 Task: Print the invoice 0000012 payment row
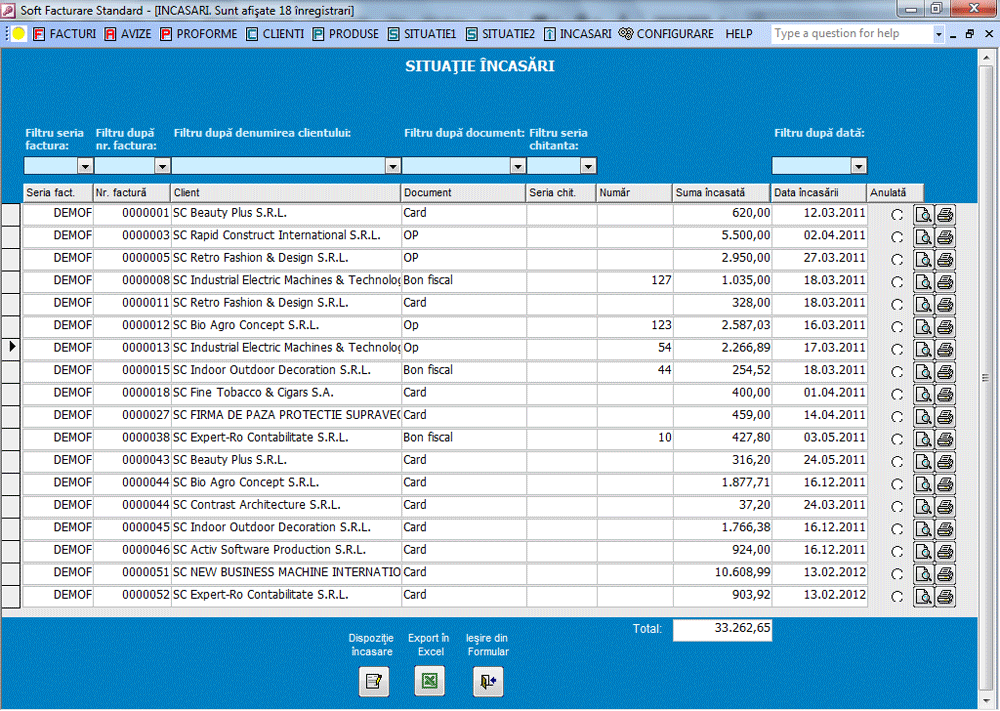click(x=945, y=327)
